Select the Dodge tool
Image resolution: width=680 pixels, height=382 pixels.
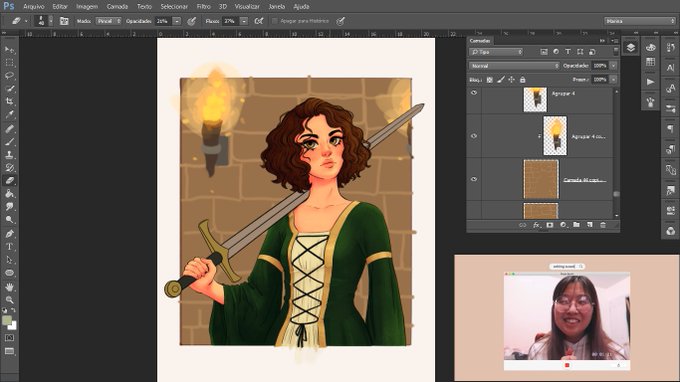tap(9, 220)
